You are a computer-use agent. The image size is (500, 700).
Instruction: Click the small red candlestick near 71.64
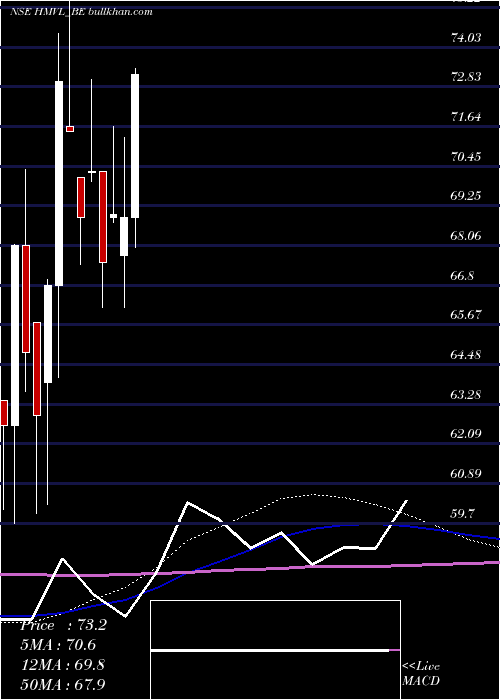pyautogui.click(x=70, y=129)
